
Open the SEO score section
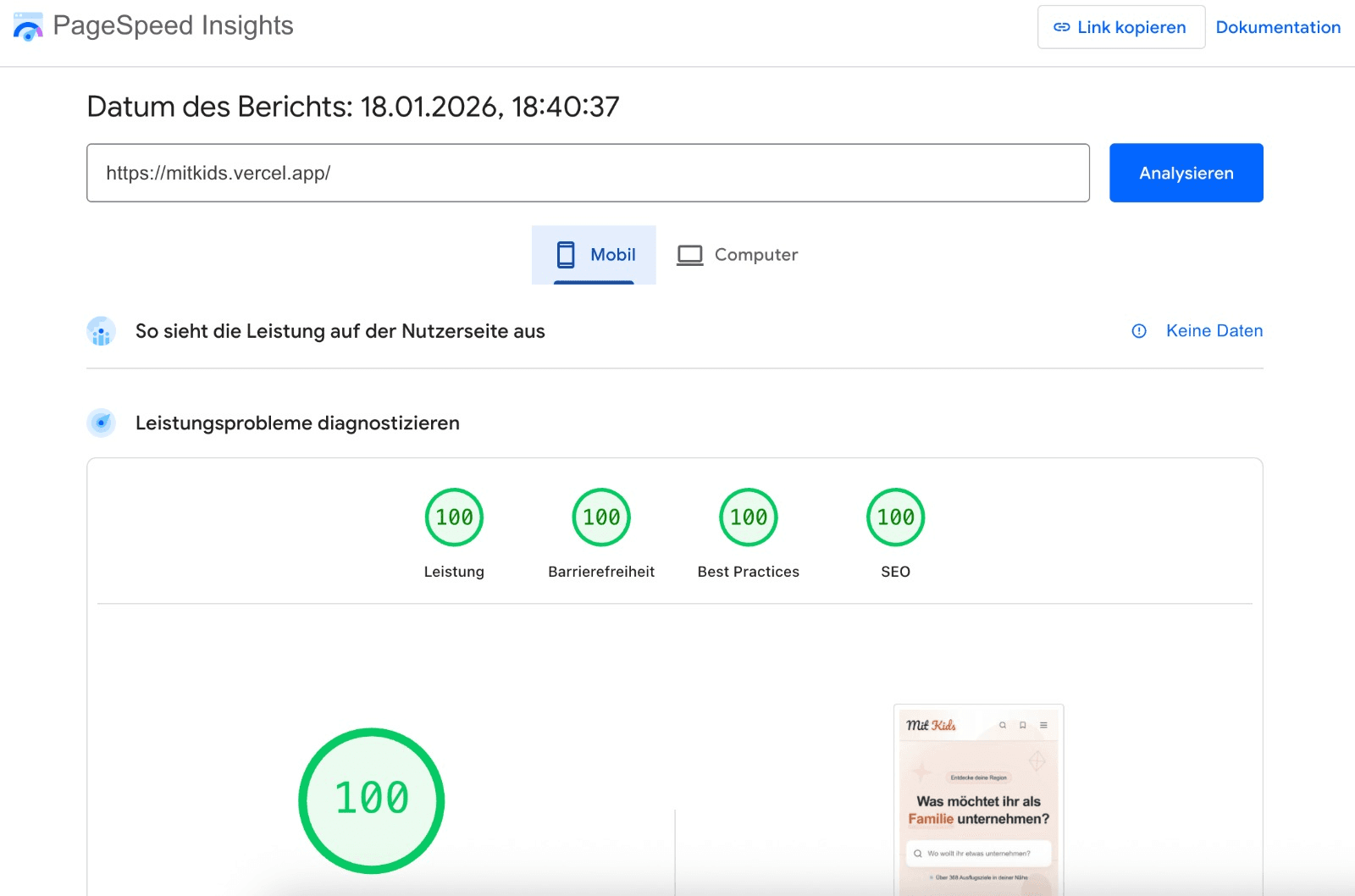895,517
